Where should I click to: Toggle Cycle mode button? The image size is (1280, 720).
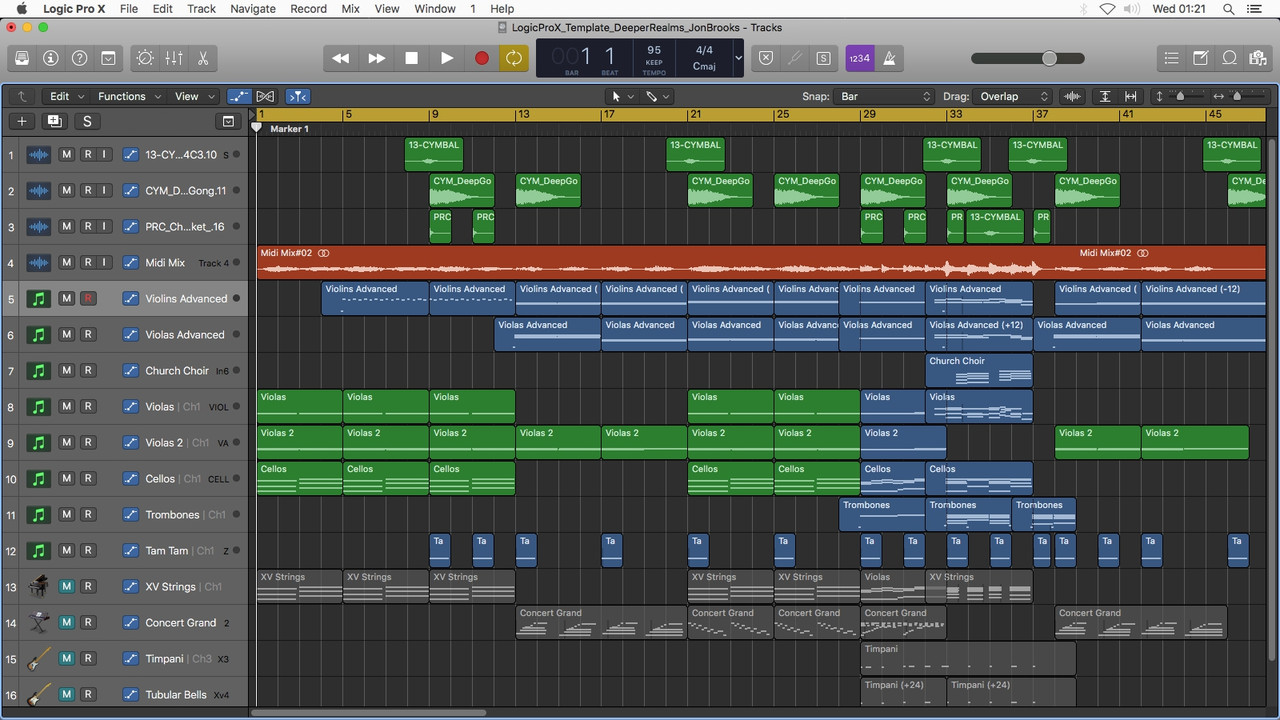tap(514, 58)
